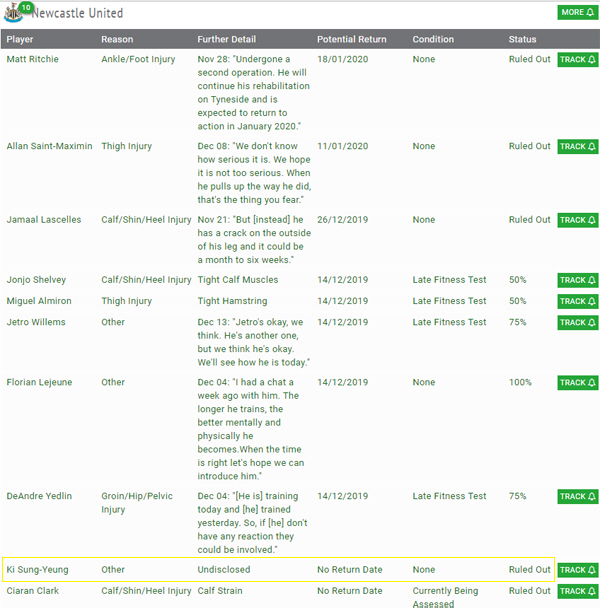600x608 pixels.
Task: Click the MORE bell button for Newcastle United
Action: tap(578, 12)
